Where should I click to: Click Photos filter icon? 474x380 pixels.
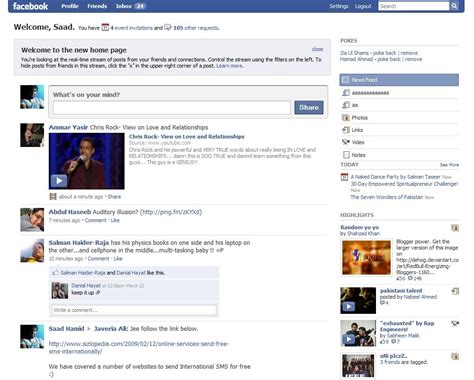click(346, 118)
